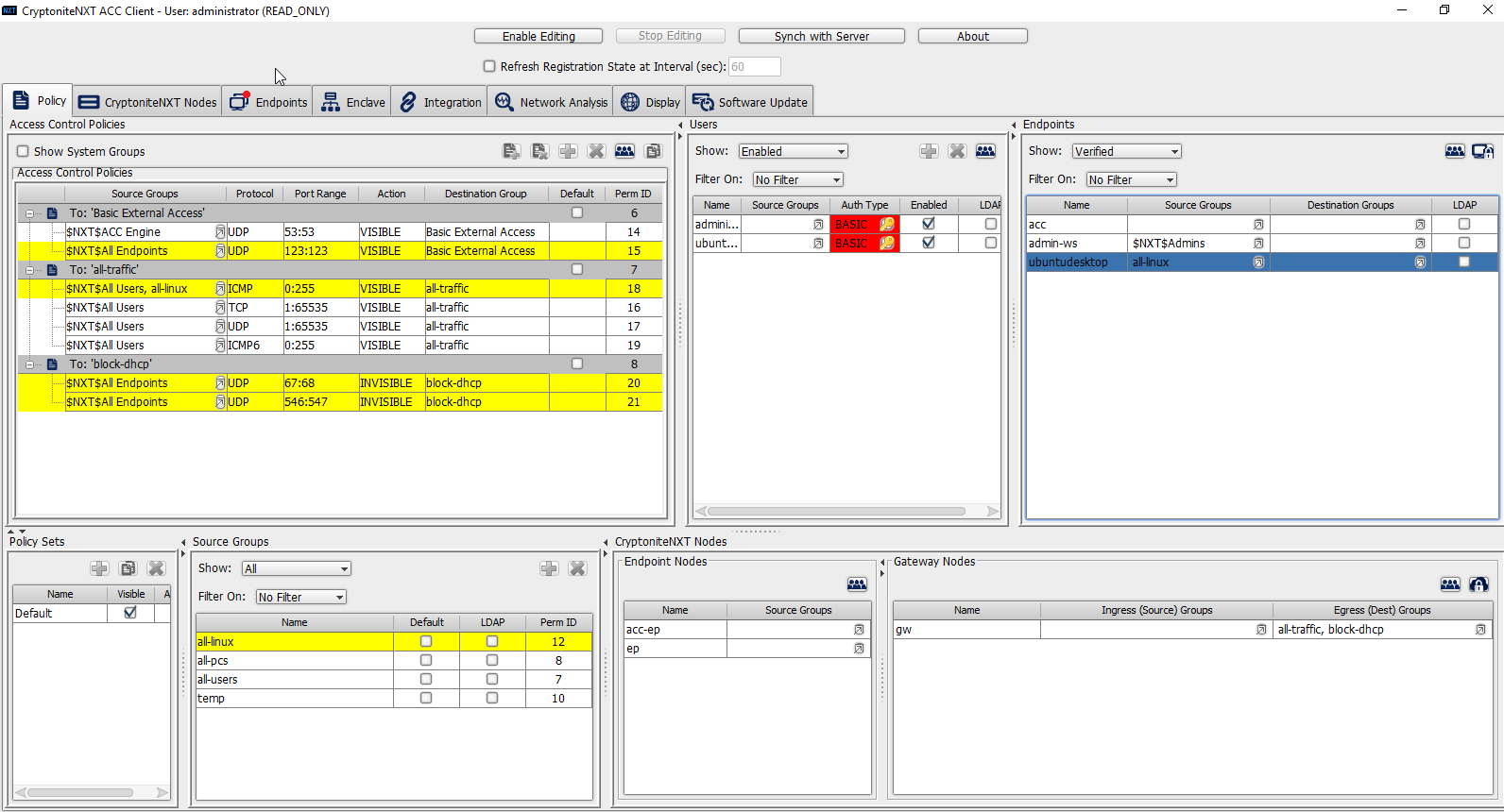Viewport: 1504px width, 812px height.
Task: Collapse the 'block-dhcp' policy group
Action: [29, 364]
